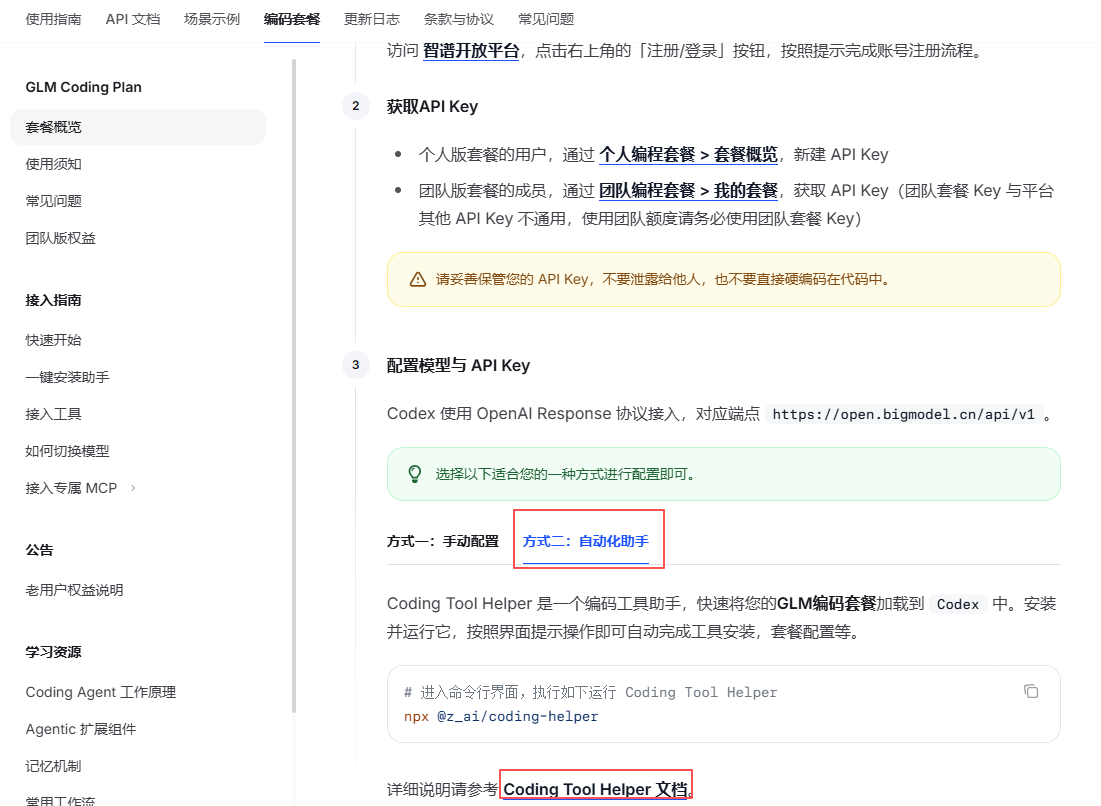
Task: Open the API 文档 top tab
Action: click(x=133, y=19)
